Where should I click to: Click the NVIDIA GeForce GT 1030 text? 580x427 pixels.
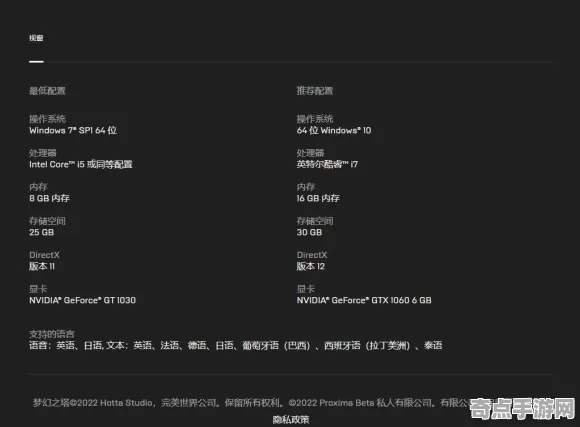(82, 300)
